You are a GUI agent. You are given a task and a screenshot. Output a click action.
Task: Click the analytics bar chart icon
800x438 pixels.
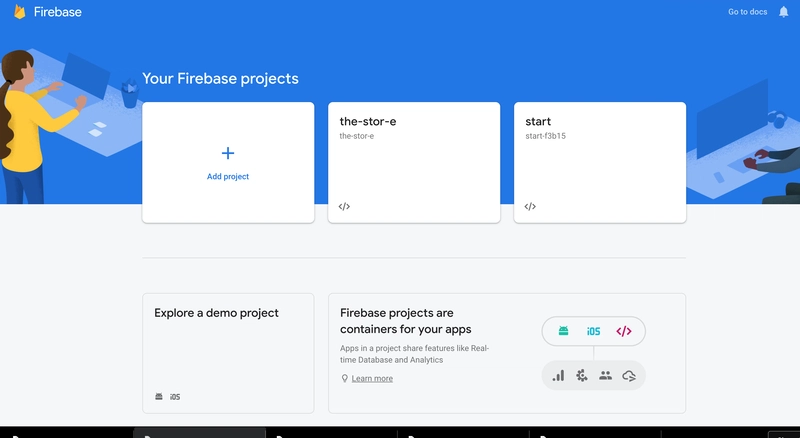[558, 376]
